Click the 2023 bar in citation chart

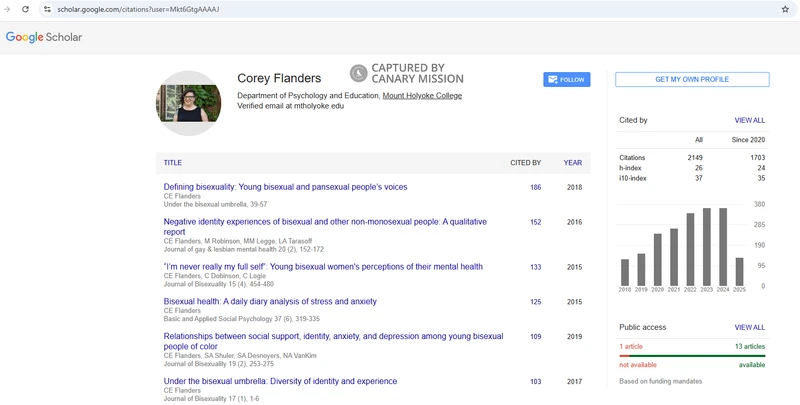tap(707, 247)
